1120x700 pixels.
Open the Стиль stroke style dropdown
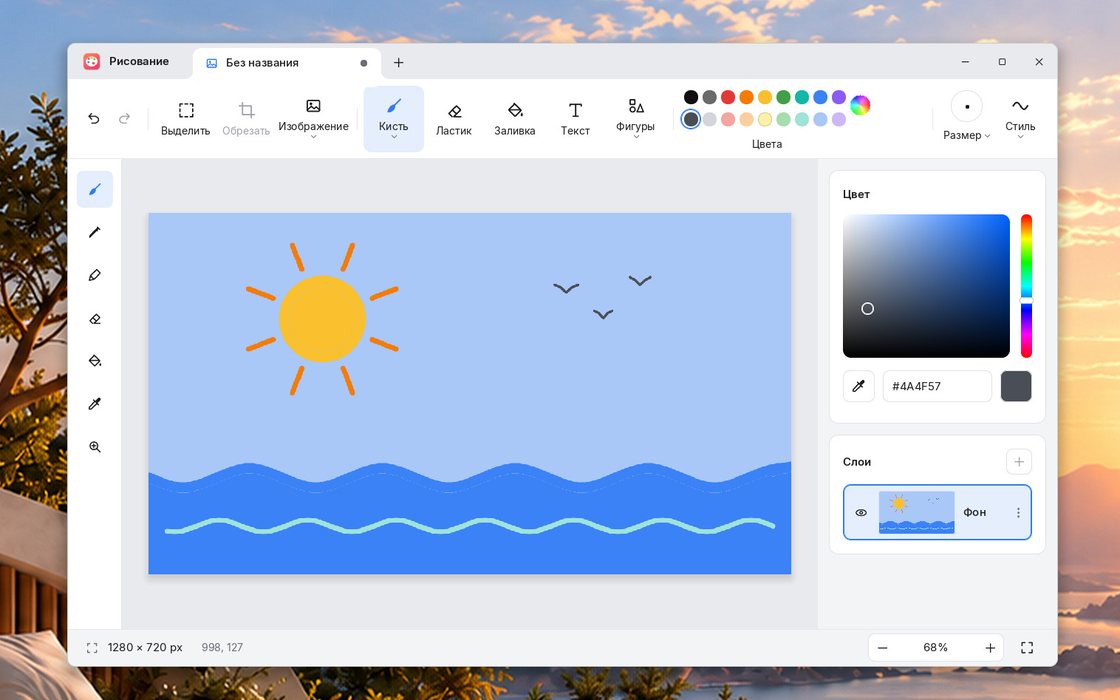point(1020,118)
